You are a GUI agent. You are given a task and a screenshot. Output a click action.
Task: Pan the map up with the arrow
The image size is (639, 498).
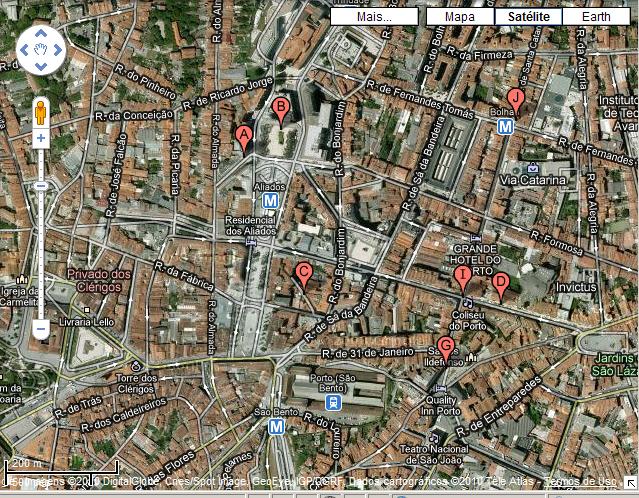pyautogui.click(x=40, y=32)
